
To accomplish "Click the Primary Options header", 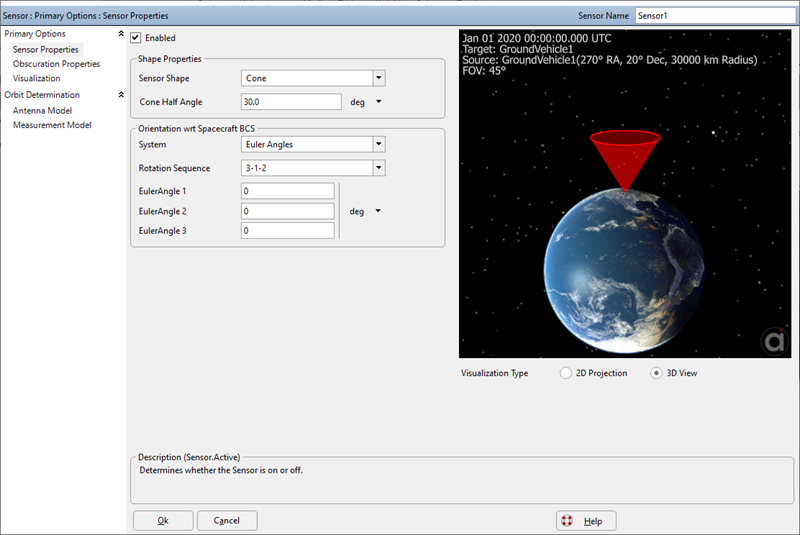I will coord(35,34).
